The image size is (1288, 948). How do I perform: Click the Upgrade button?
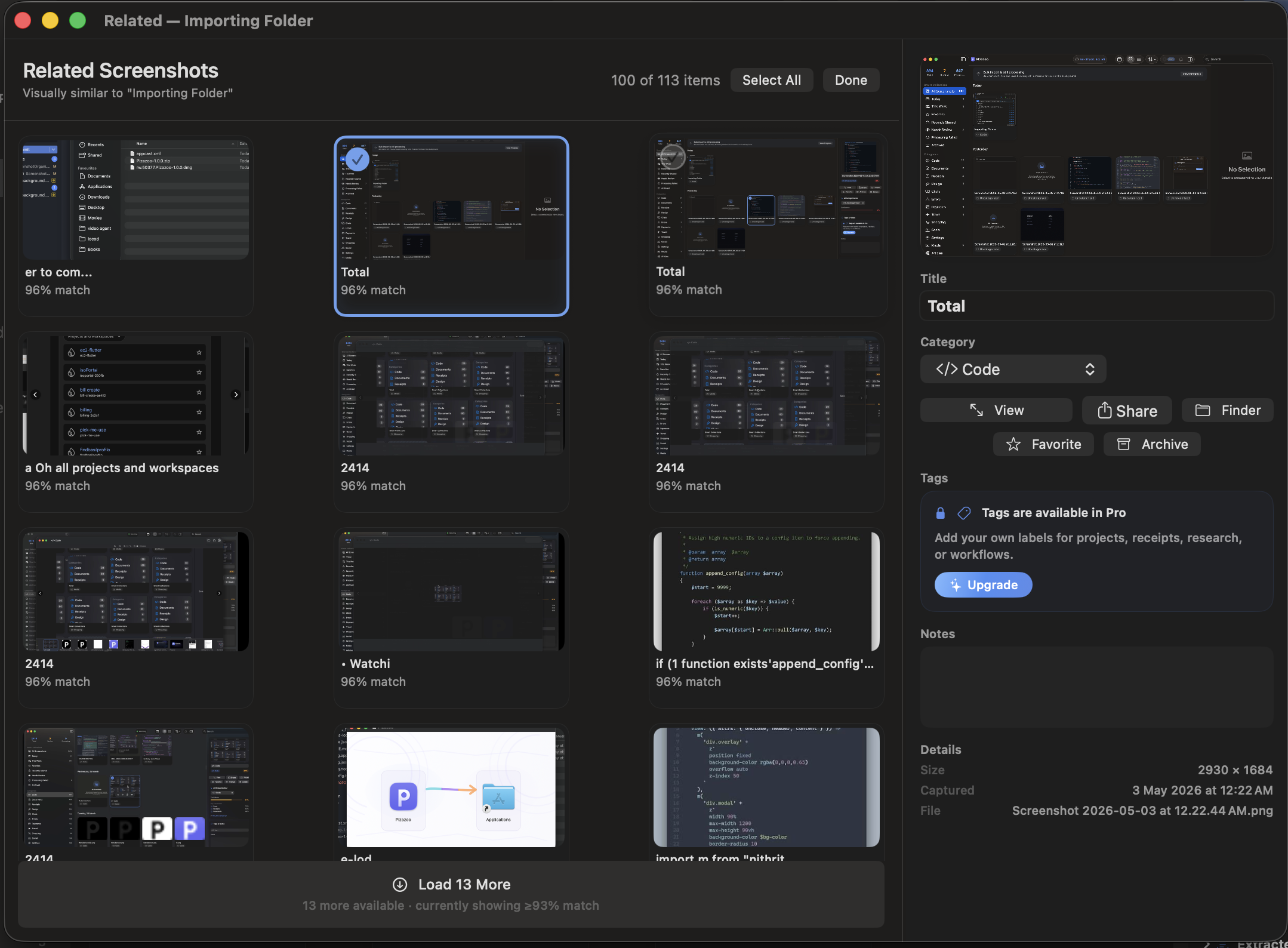pos(983,585)
